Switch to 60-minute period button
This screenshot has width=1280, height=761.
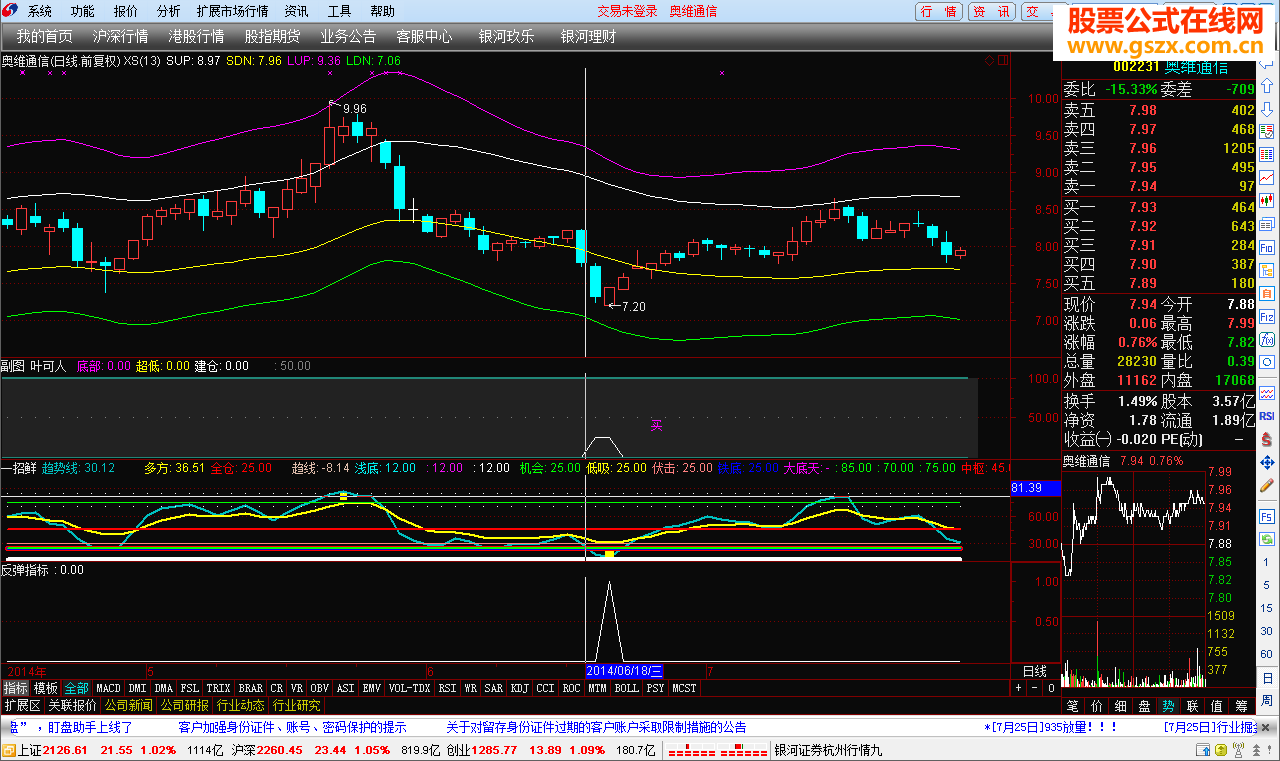tap(1266, 654)
